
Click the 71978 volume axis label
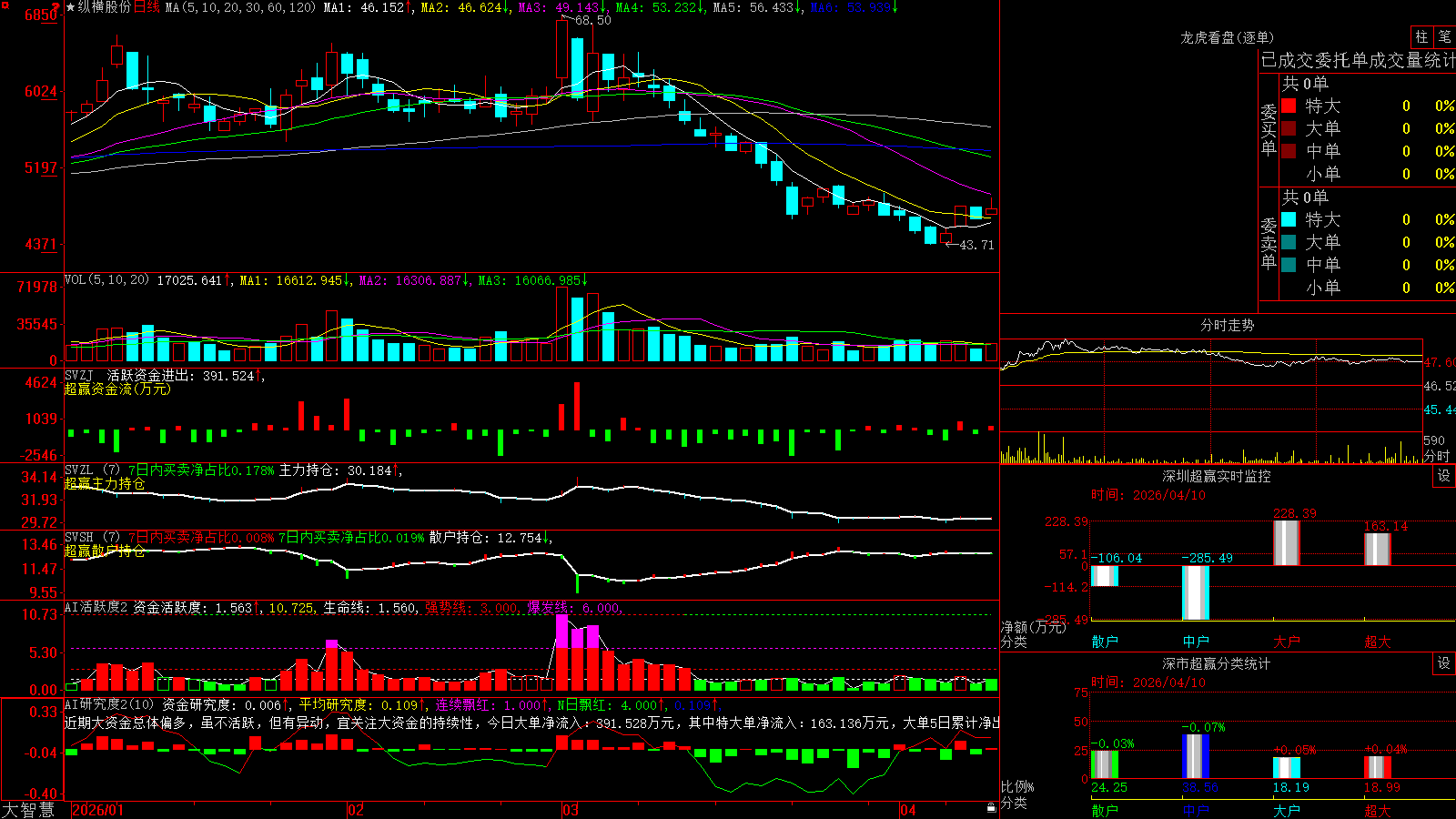pyautogui.click(x=37, y=287)
